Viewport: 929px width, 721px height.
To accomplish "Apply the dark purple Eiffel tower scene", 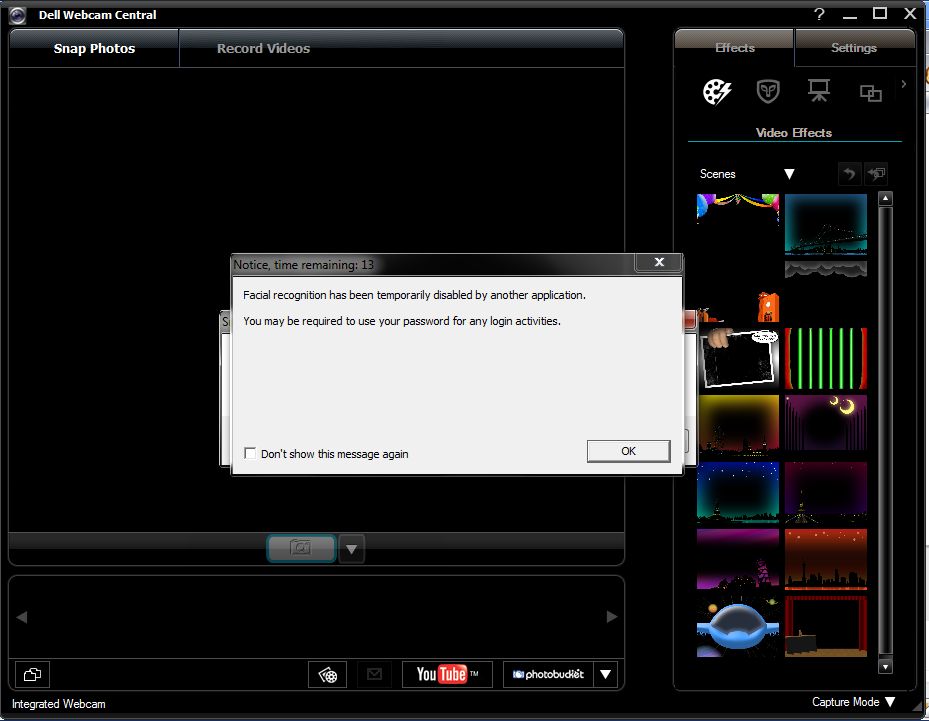I will tap(826, 492).
